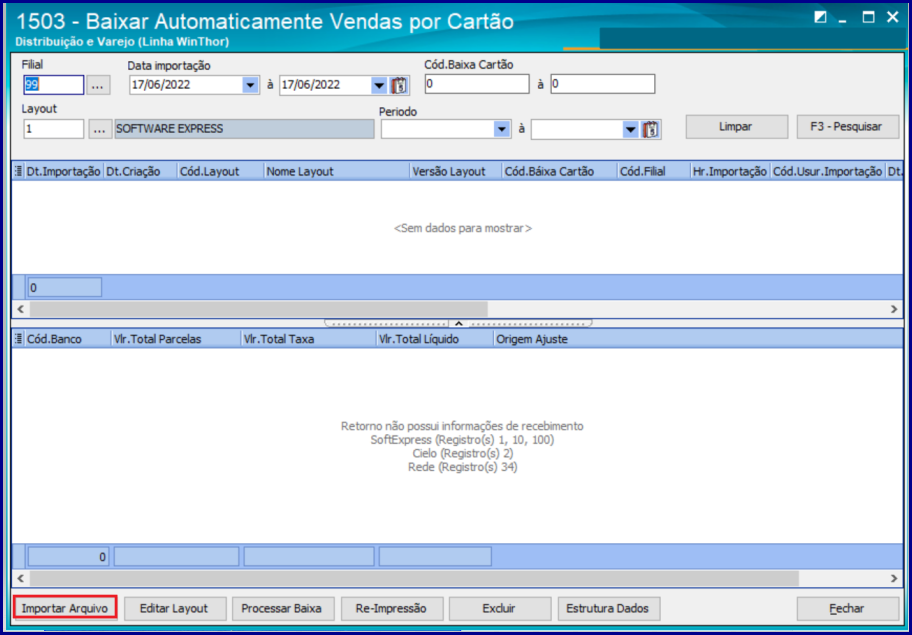Click upper grid horizontal scrollbar thumb

[x=259, y=309]
